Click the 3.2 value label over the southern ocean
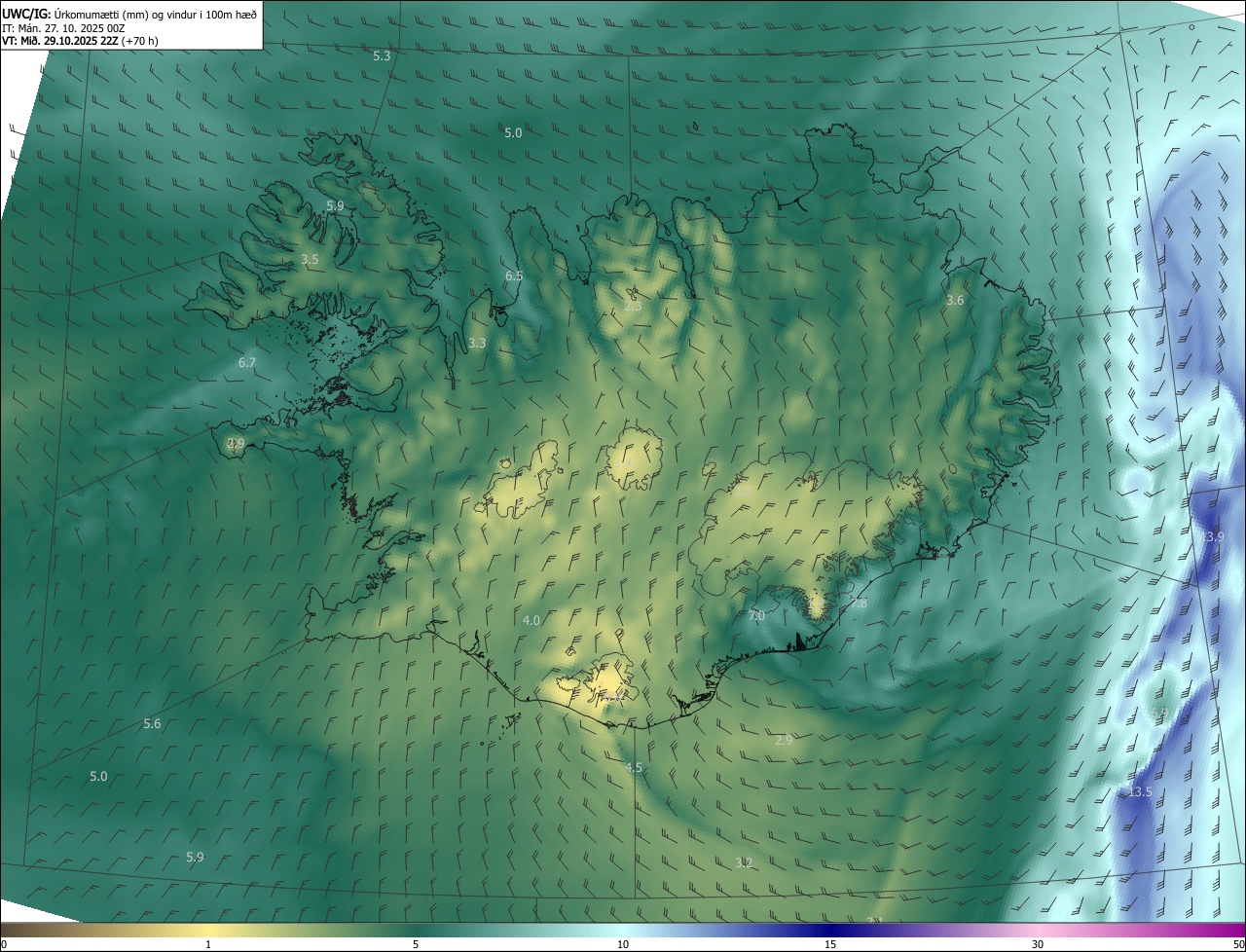The image size is (1246, 952). 745,863
